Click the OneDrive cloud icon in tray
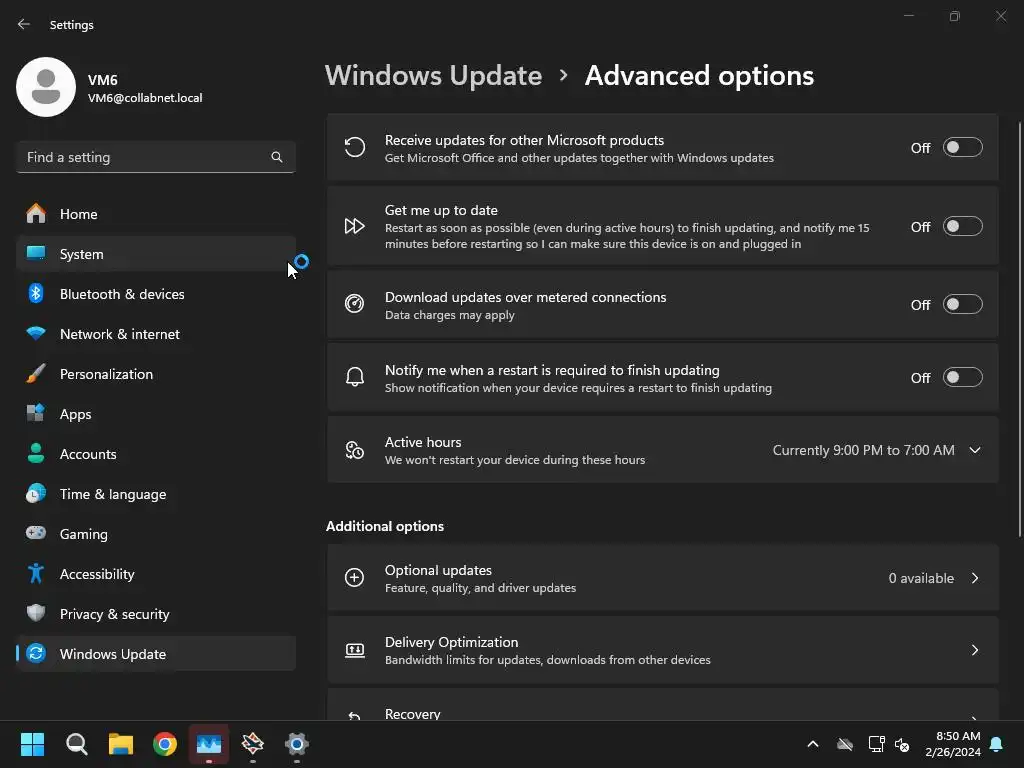 coord(845,744)
